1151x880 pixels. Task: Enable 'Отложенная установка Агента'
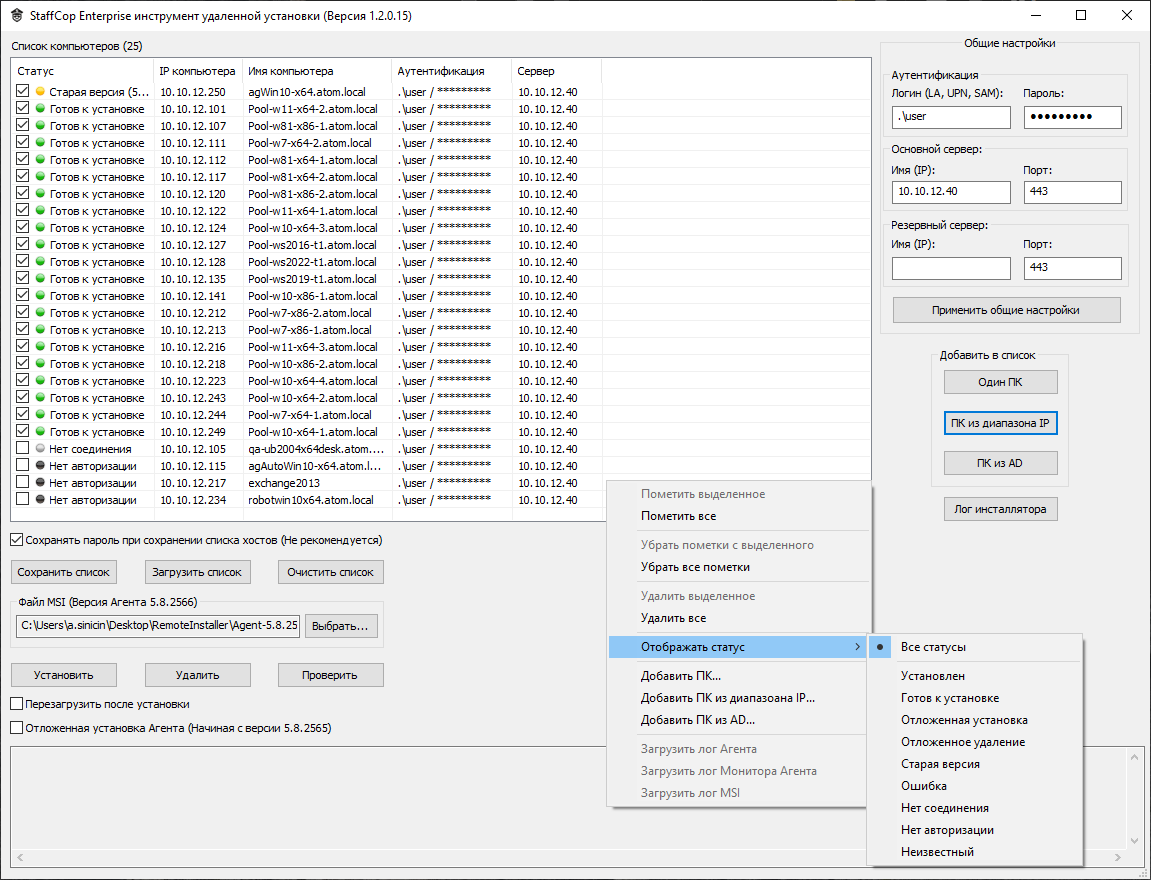(x=15, y=727)
